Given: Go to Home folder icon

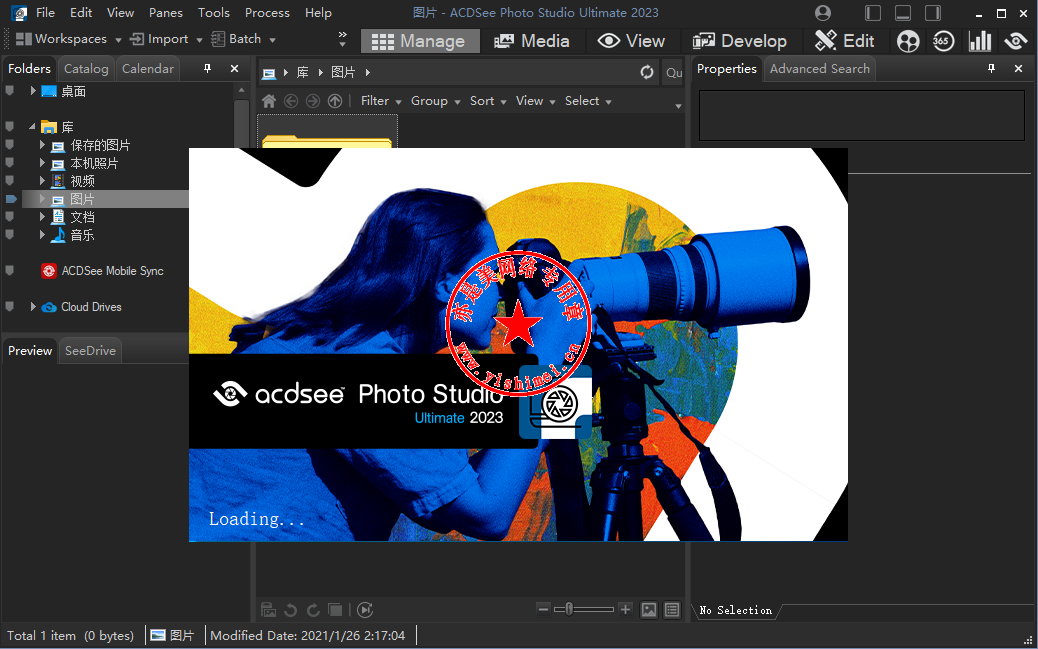Looking at the screenshot, I should [269, 101].
